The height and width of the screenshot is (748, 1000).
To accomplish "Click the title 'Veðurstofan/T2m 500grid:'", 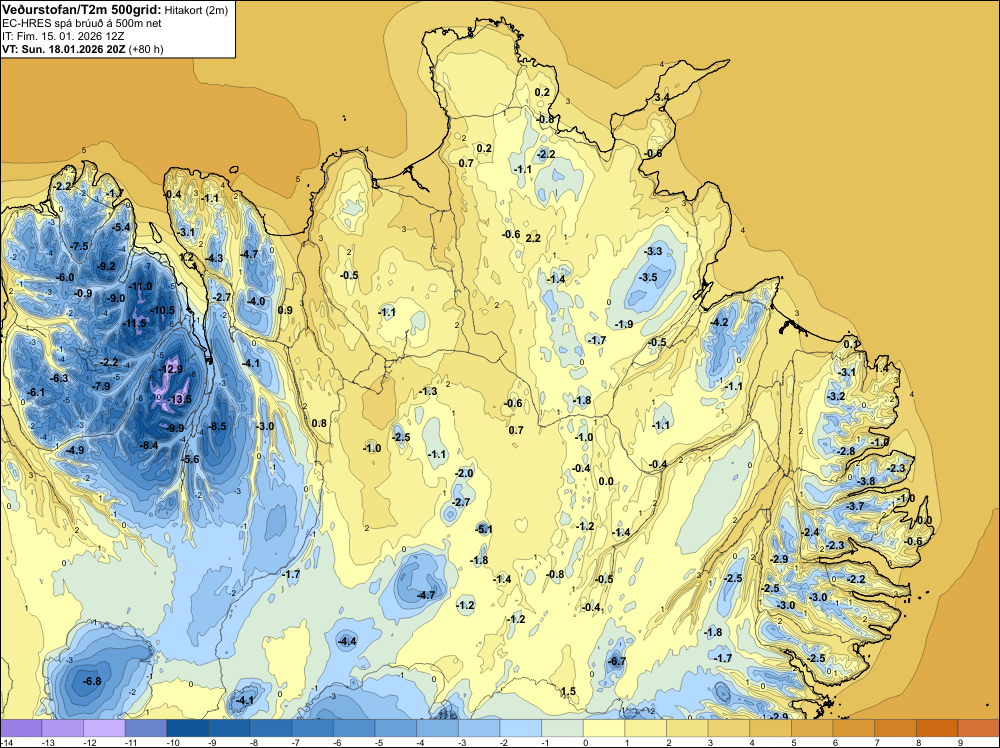I will [x=81, y=9].
